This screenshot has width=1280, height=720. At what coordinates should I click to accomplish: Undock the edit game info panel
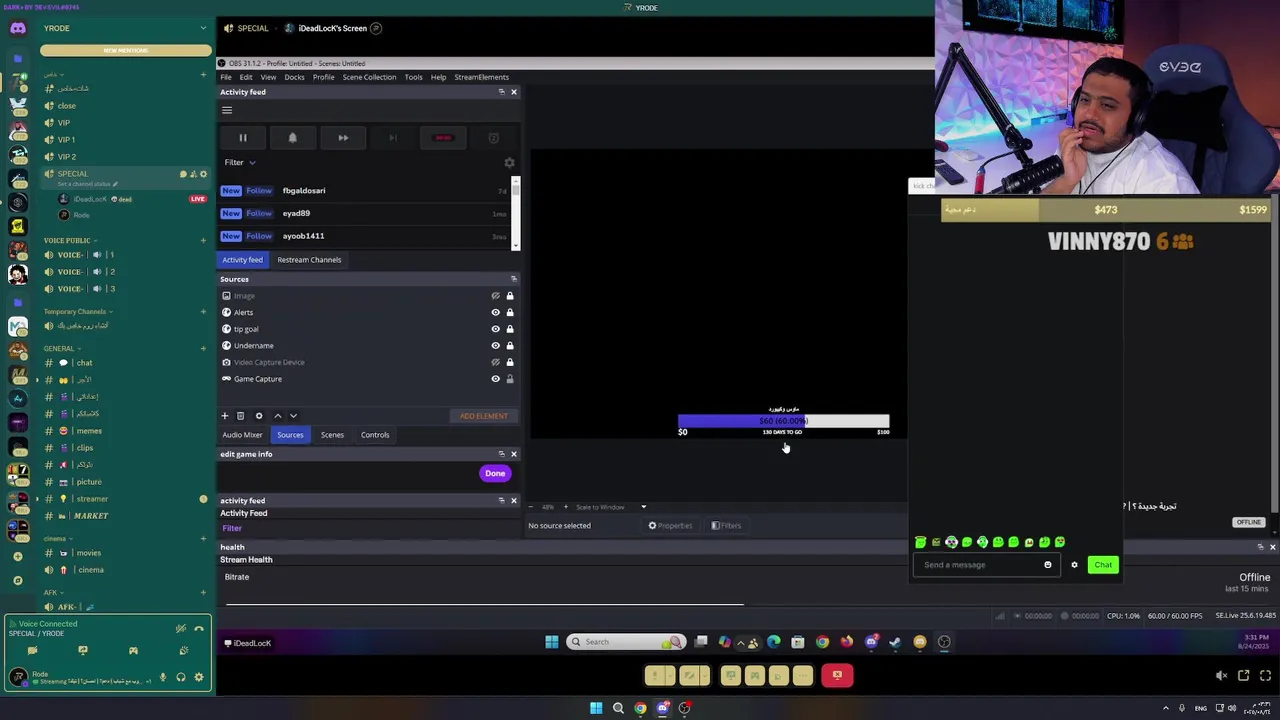[x=501, y=454]
